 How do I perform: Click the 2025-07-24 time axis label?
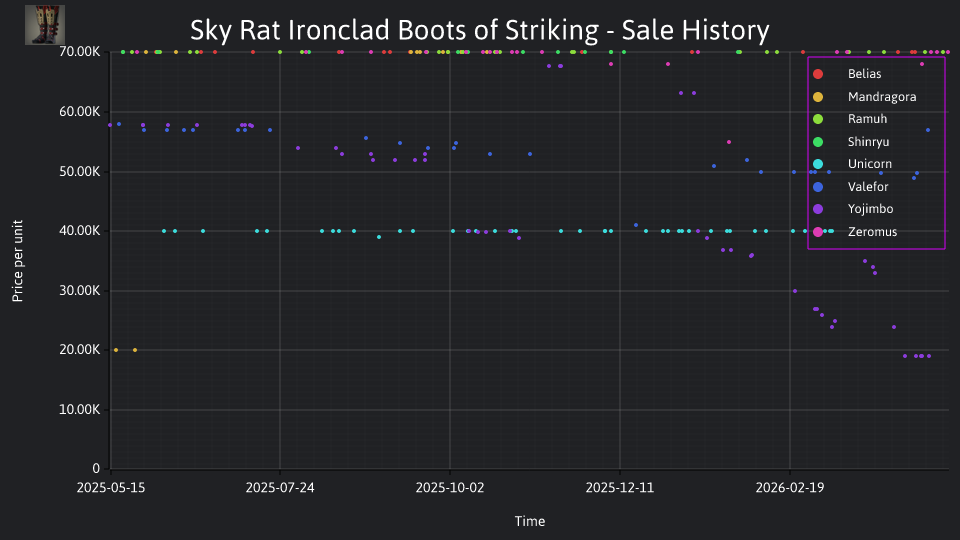tap(280, 488)
